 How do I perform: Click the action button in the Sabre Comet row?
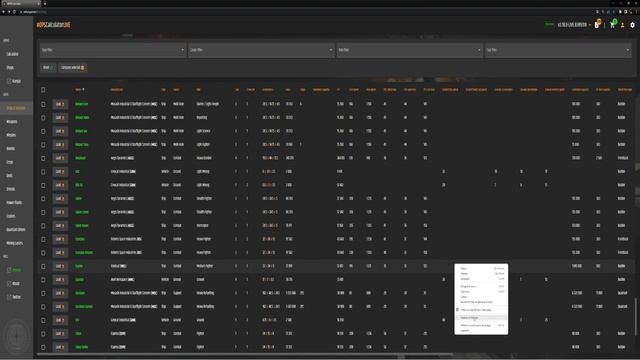[x=60, y=212]
